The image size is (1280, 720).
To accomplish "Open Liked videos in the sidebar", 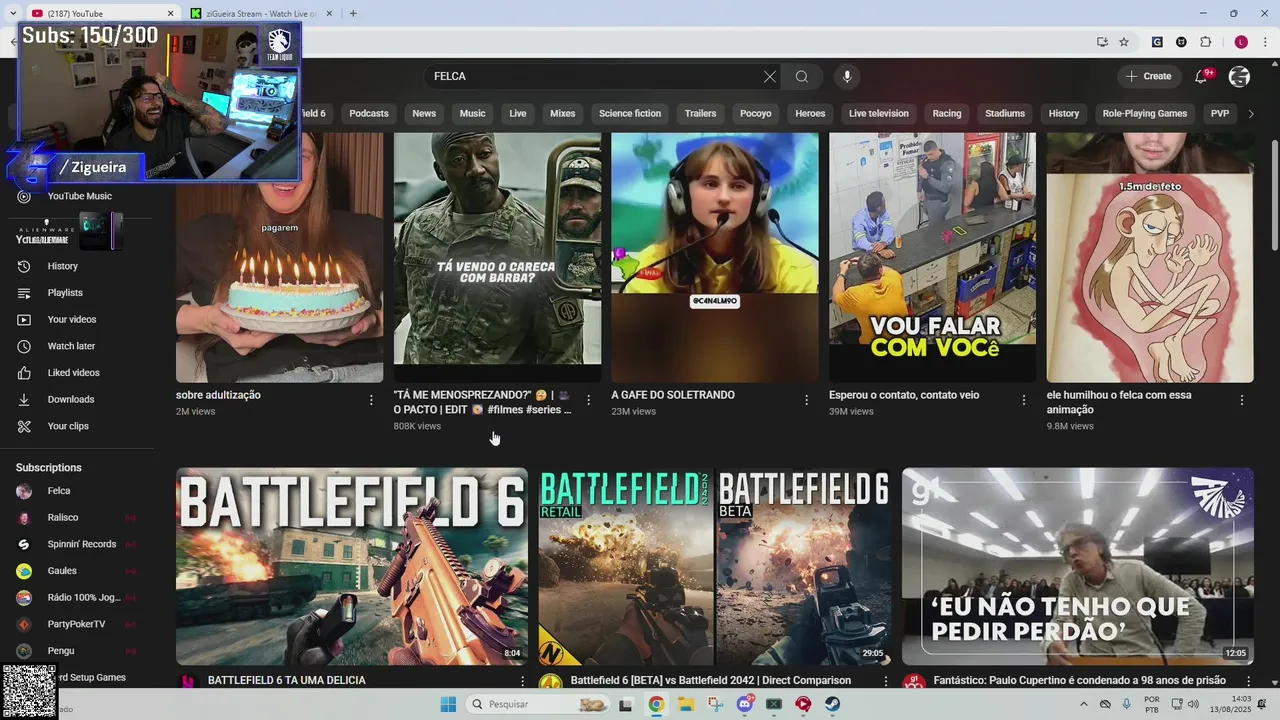I will 78,373.
